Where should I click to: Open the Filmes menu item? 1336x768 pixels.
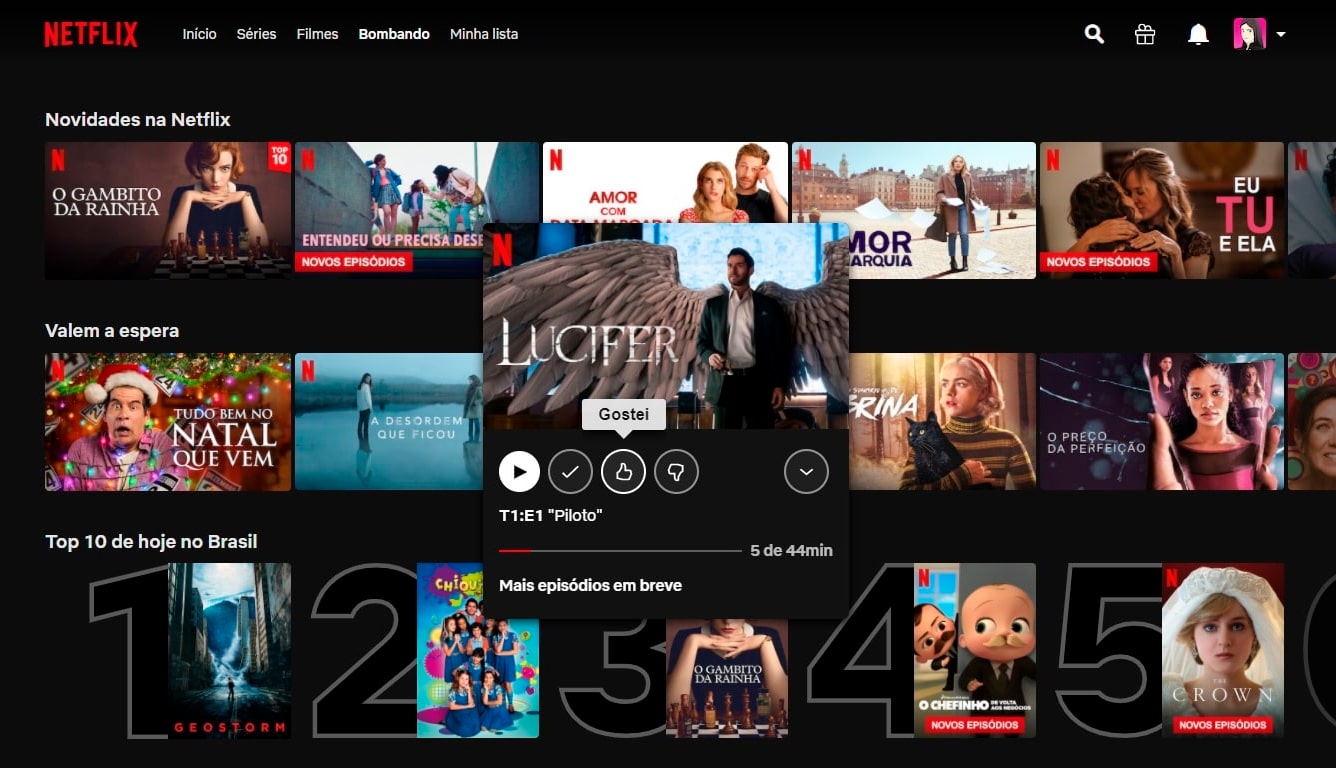click(317, 34)
